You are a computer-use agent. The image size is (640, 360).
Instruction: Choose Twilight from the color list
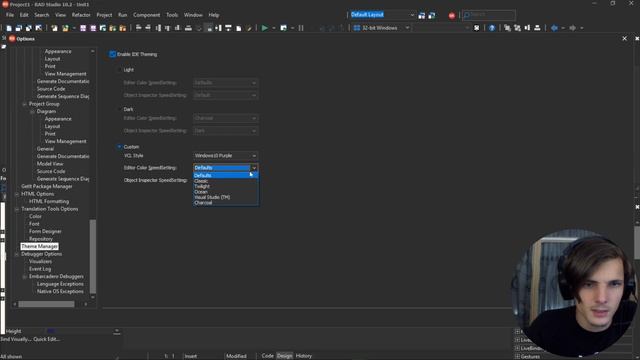(x=226, y=186)
